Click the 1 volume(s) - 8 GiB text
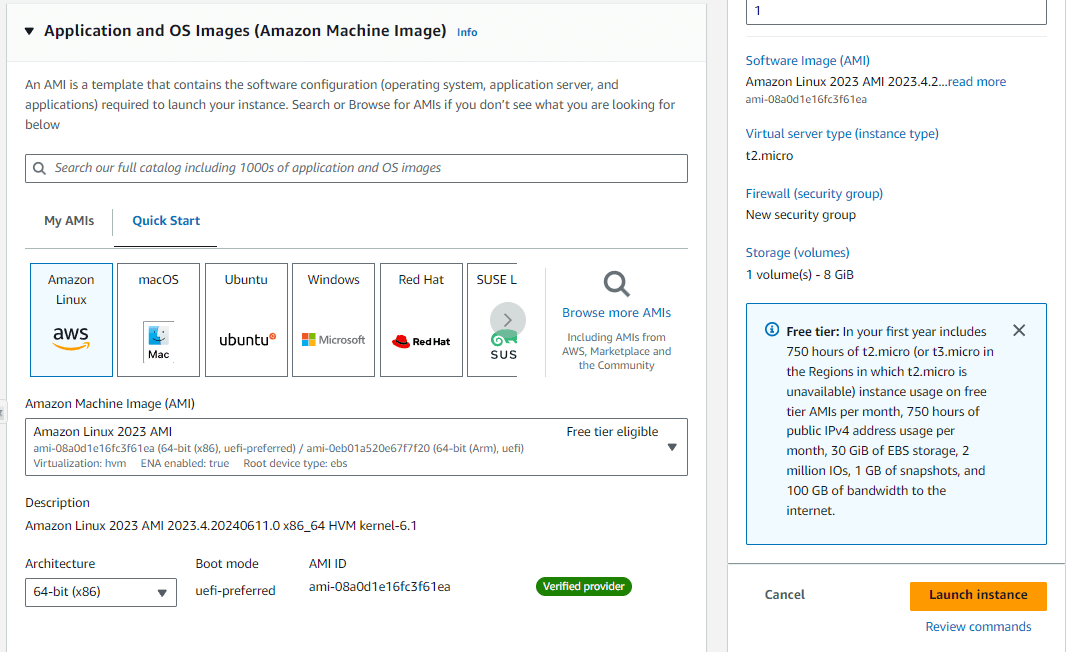Image resolution: width=1066 pixels, height=652 pixels. tap(800, 275)
